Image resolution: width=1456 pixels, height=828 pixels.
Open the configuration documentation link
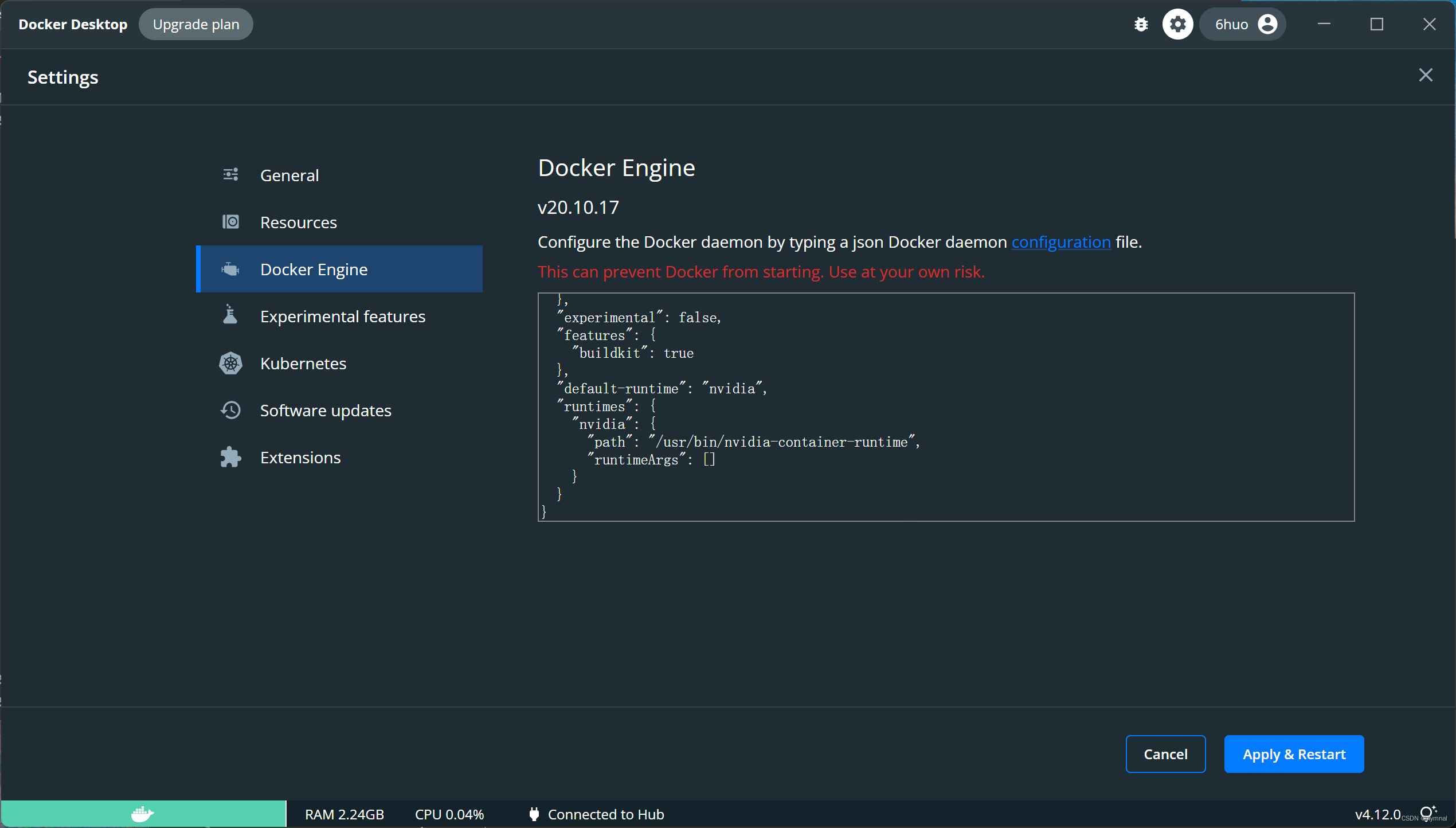(1060, 242)
